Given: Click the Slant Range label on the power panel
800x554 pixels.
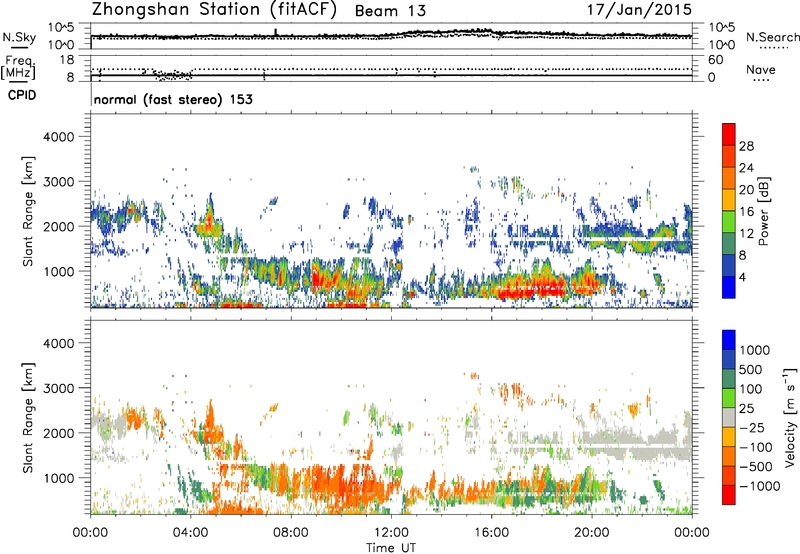Looking at the screenshot, I should point(28,211).
